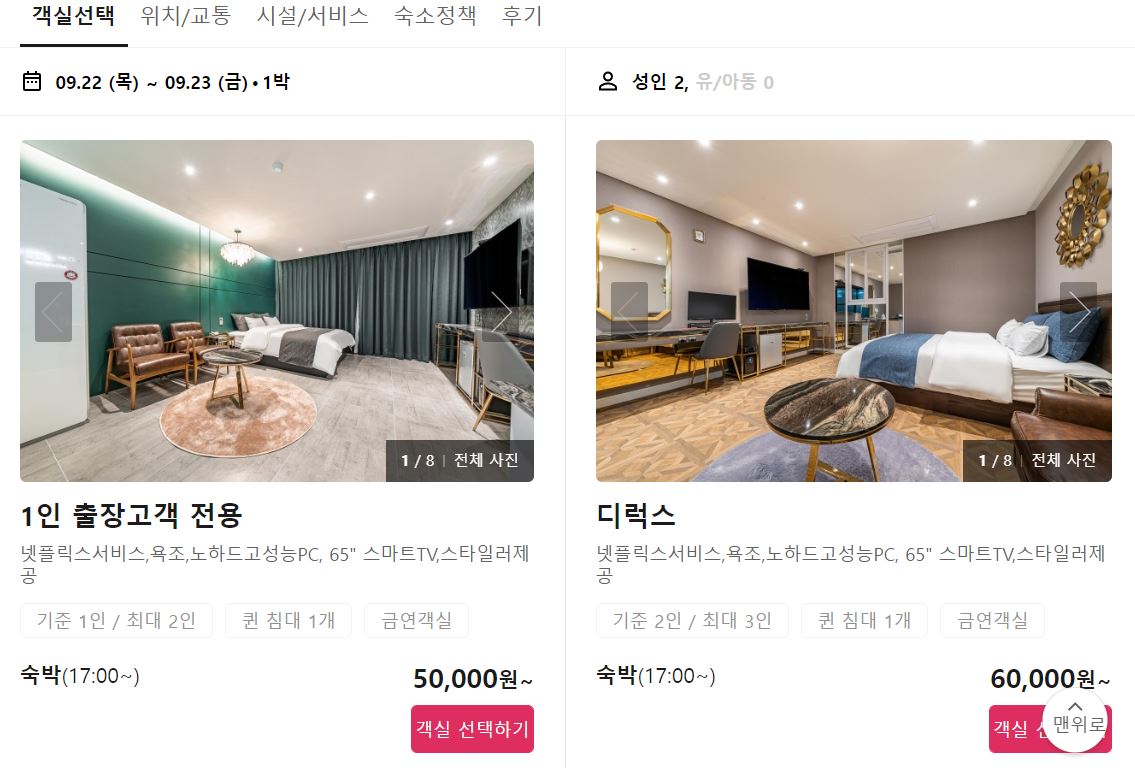Click 객실 선택하기 for 50,000원 room
This screenshot has height=768, width=1135.
tap(473, 729)
